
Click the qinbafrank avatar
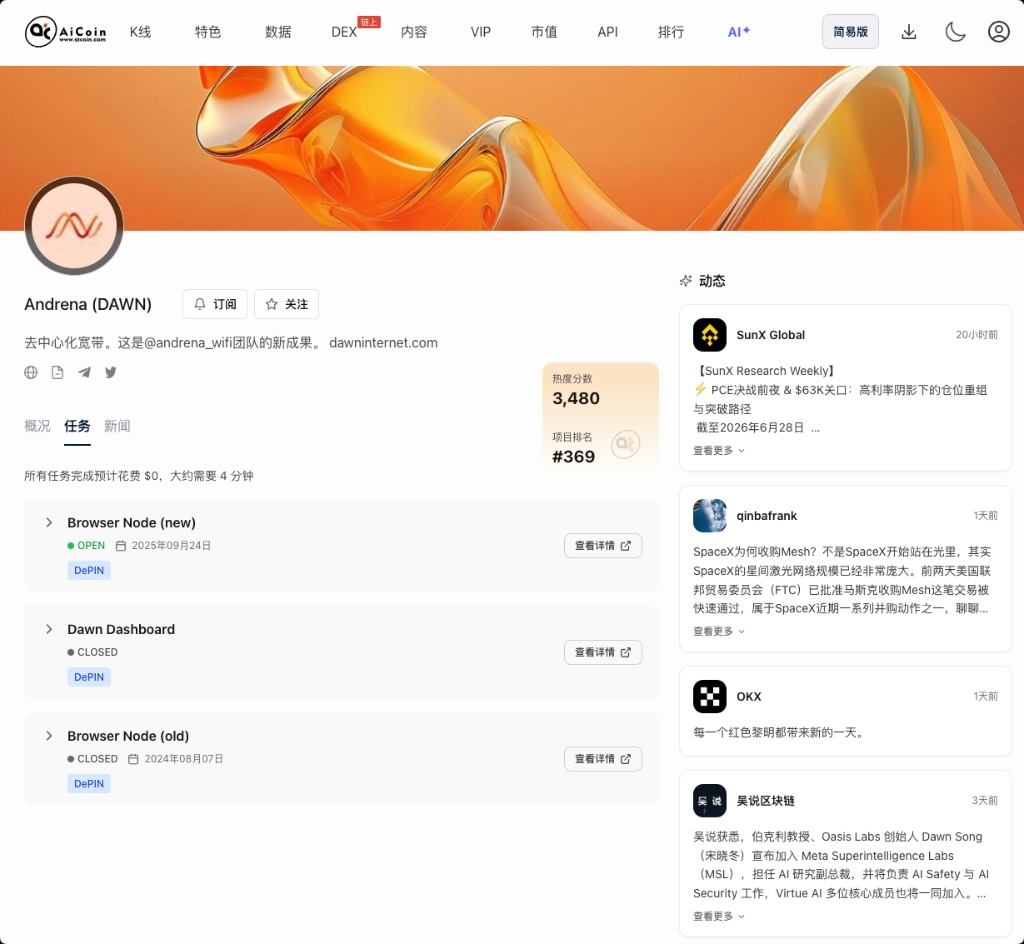pos(709,516)
